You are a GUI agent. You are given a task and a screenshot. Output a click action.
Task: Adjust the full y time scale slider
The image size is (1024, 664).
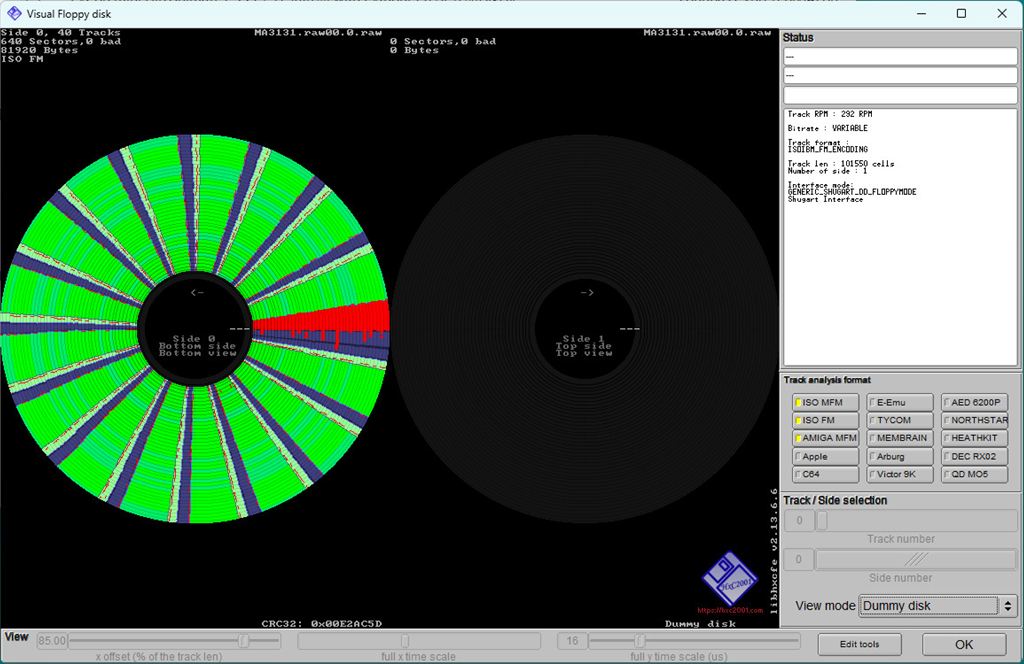tap(694, 641)
